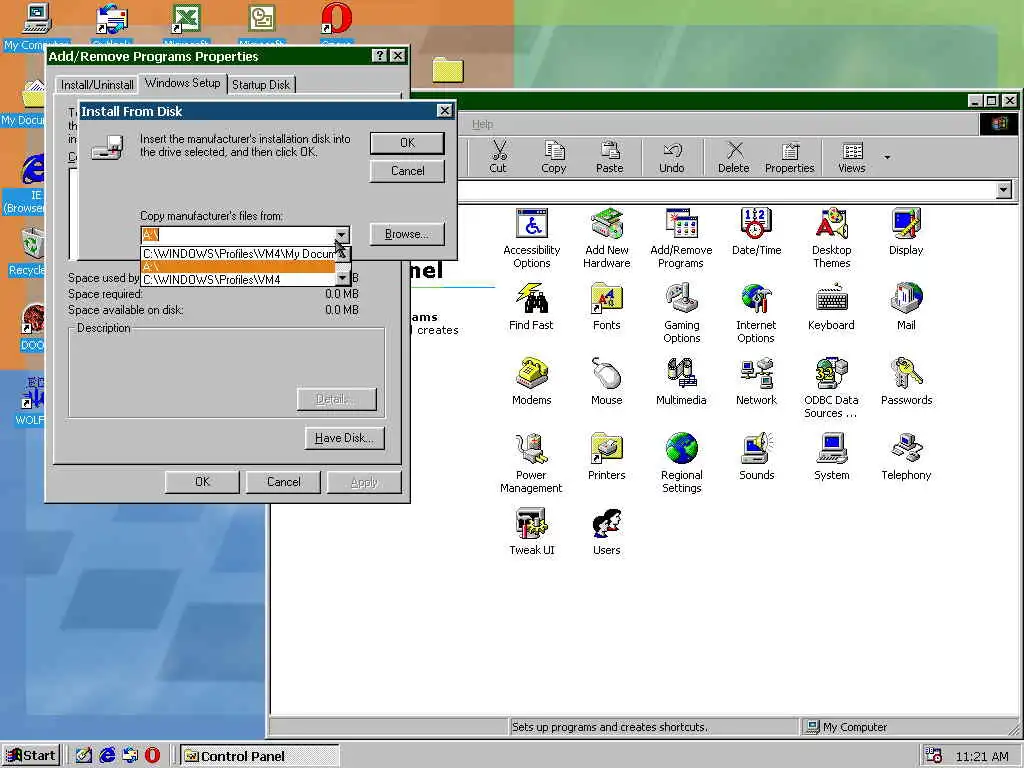Viewport: 1024px width, 768px height.
Task: Open the Telephony icon
Action: coord(906,456)
